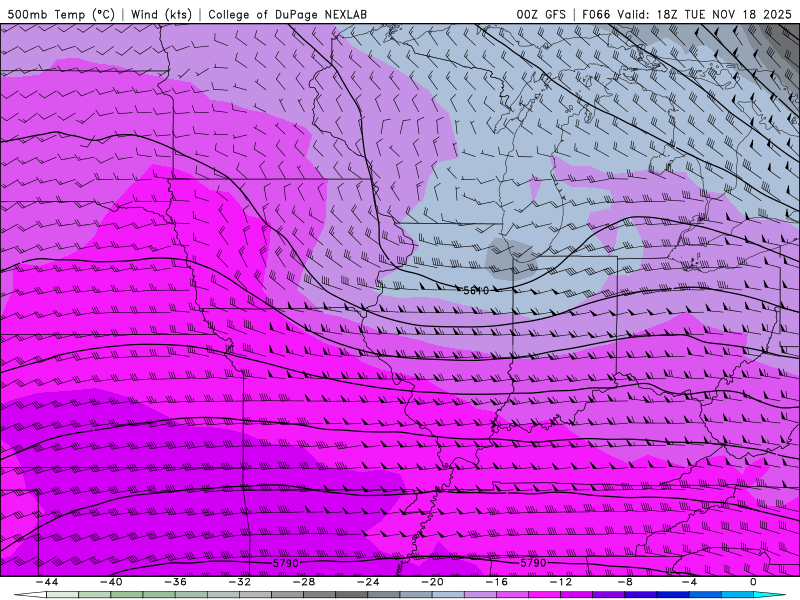The height and width of the screenshot is (600, 800).
Task: Click the dark gray cold pocket above 5610
Action: (511, 259)
